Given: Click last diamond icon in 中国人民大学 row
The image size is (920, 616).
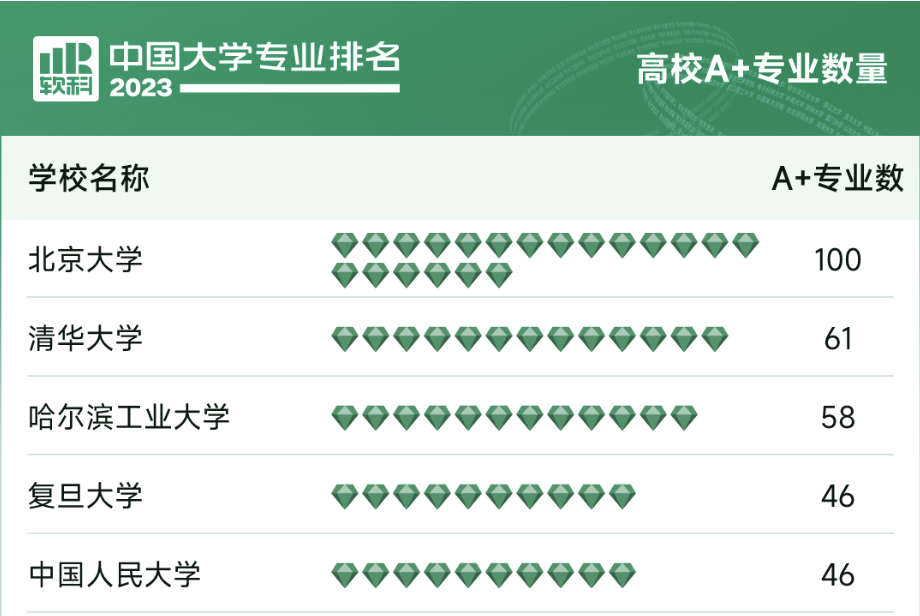Looking at the screenshot, I should click(622, 574).
